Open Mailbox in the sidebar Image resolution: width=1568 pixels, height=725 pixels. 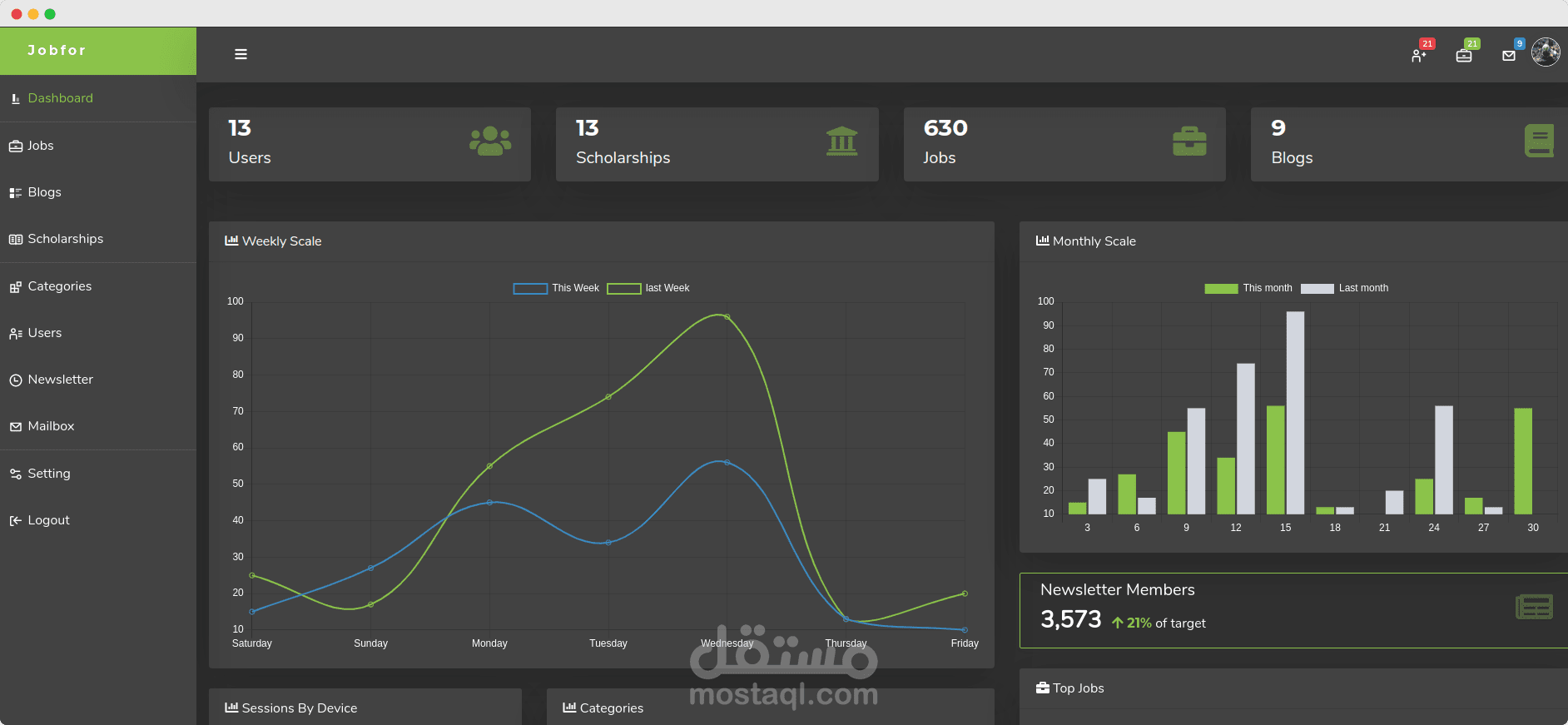tap(98, 426)
